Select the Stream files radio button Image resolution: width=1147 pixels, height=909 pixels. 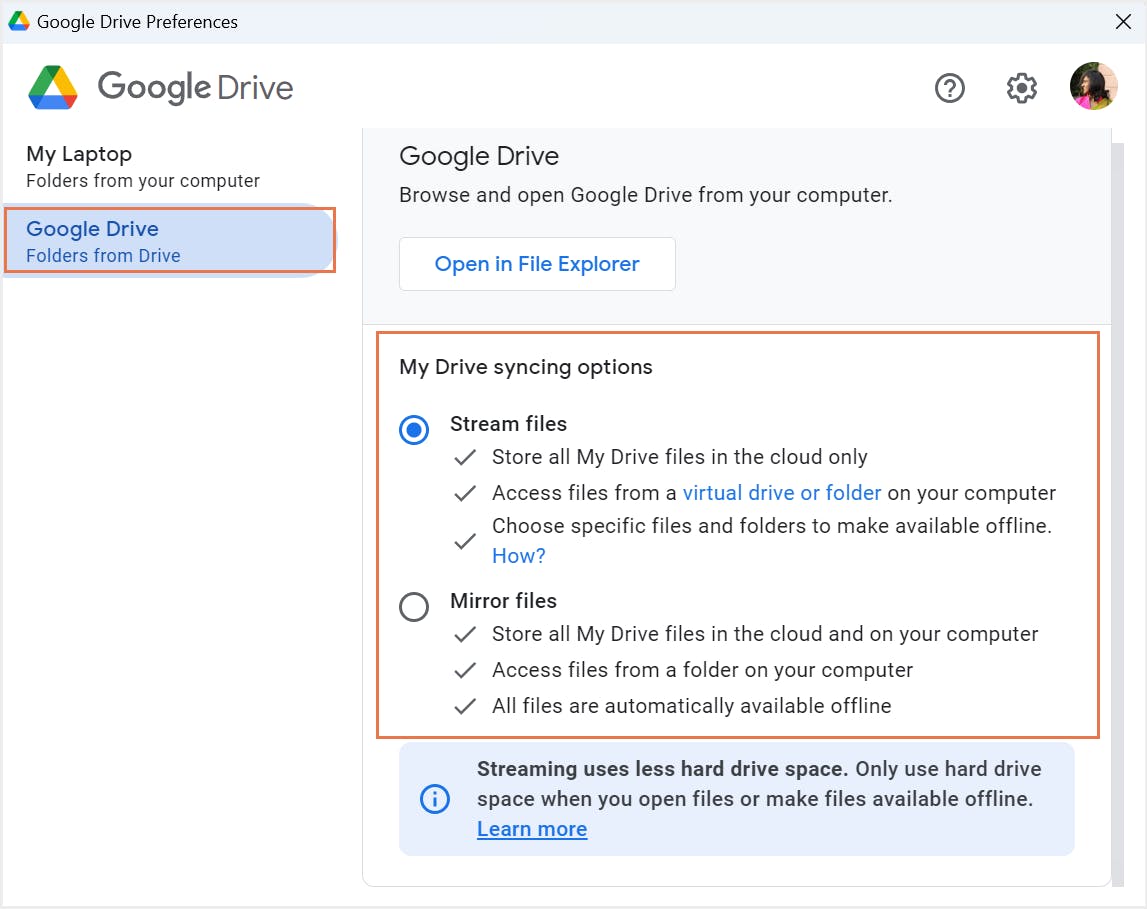click(414, 429)
